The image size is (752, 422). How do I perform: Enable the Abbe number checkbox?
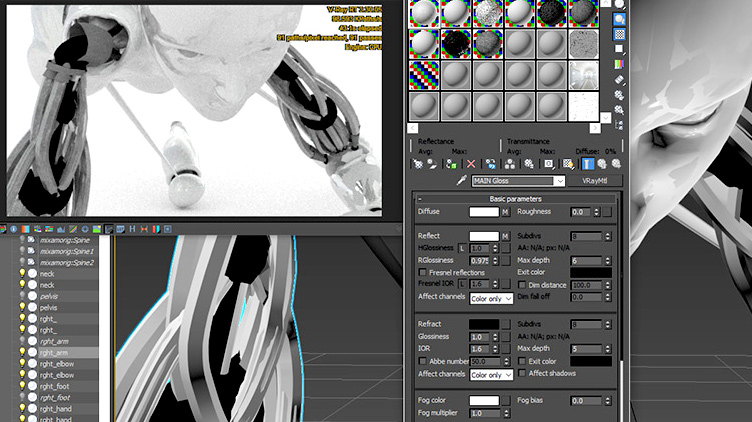pos(423,361)
